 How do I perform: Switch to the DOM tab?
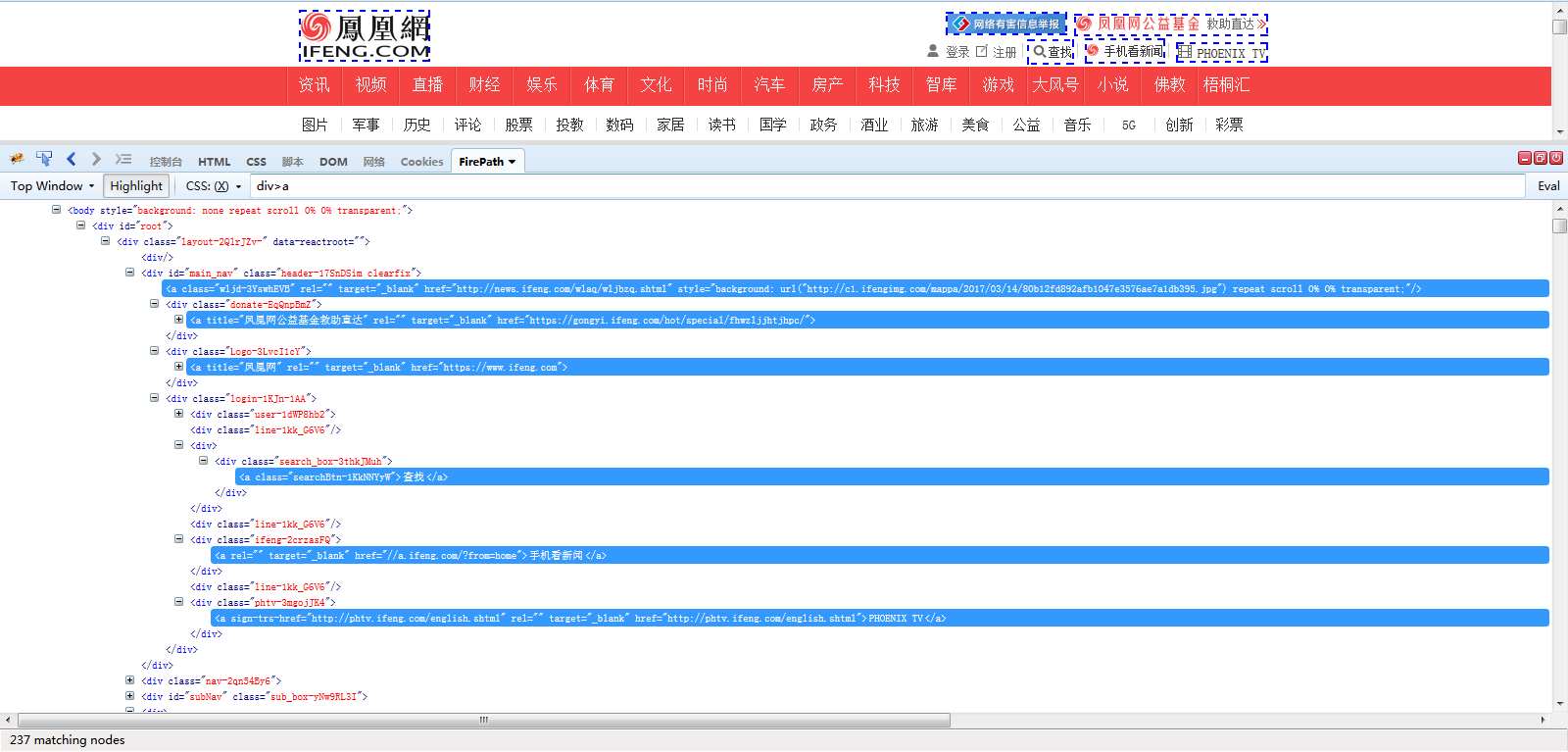point(333,162)
